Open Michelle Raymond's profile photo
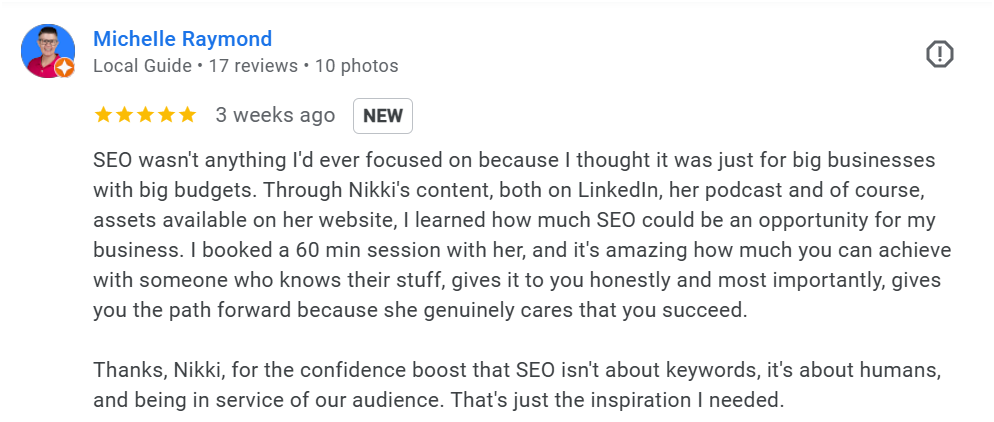 [x=46, y=50]
